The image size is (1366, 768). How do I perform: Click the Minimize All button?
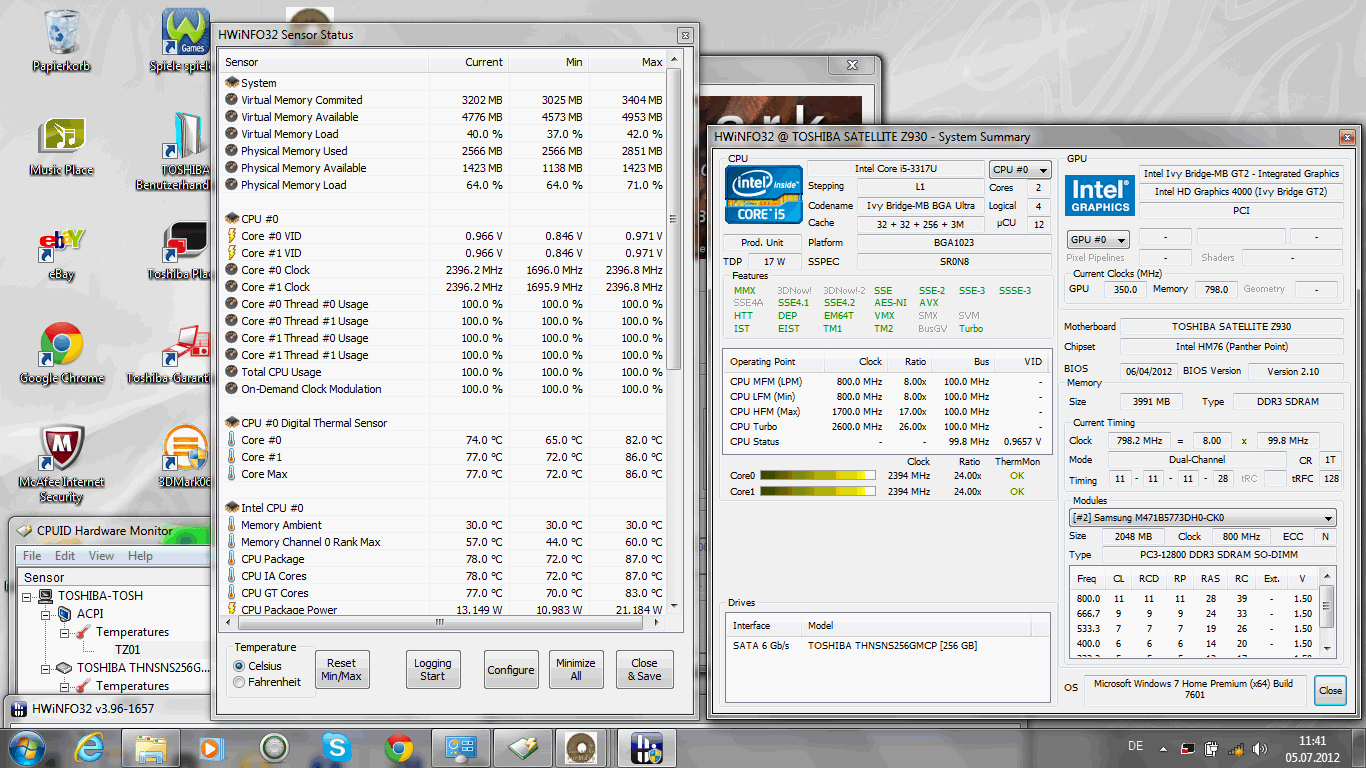tap(576, 669)
